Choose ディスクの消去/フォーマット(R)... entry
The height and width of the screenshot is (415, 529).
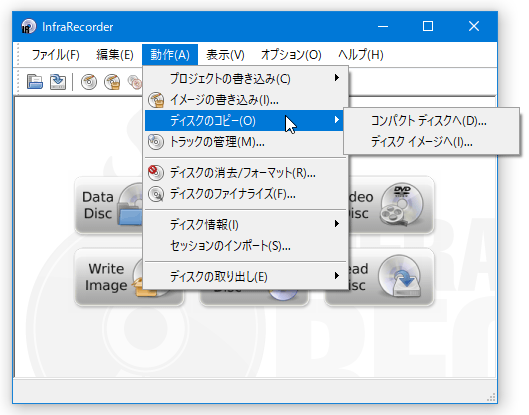[246, 173]
